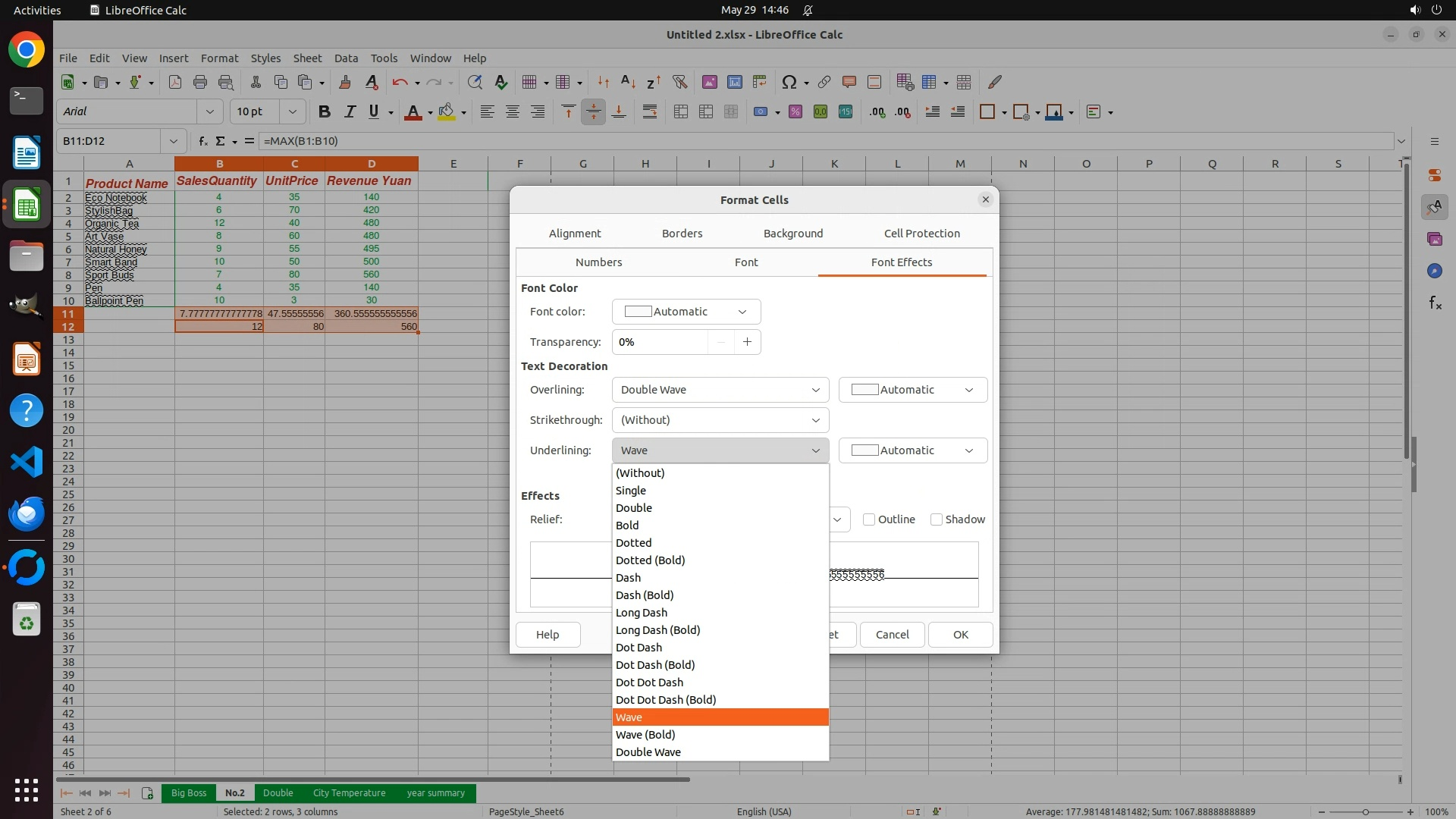The image size is (1456, 819).
Task: Click the Merge and Center Cells icon
Action: pyautogui.click(x=681, y=111)
